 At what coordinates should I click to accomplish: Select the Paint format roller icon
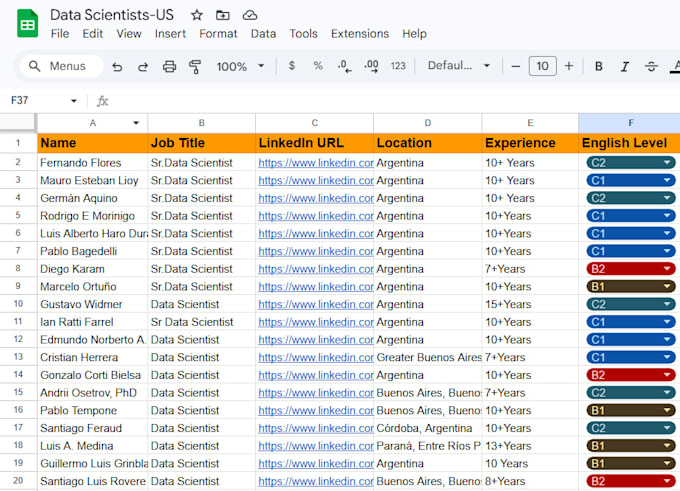coord(195,67)
